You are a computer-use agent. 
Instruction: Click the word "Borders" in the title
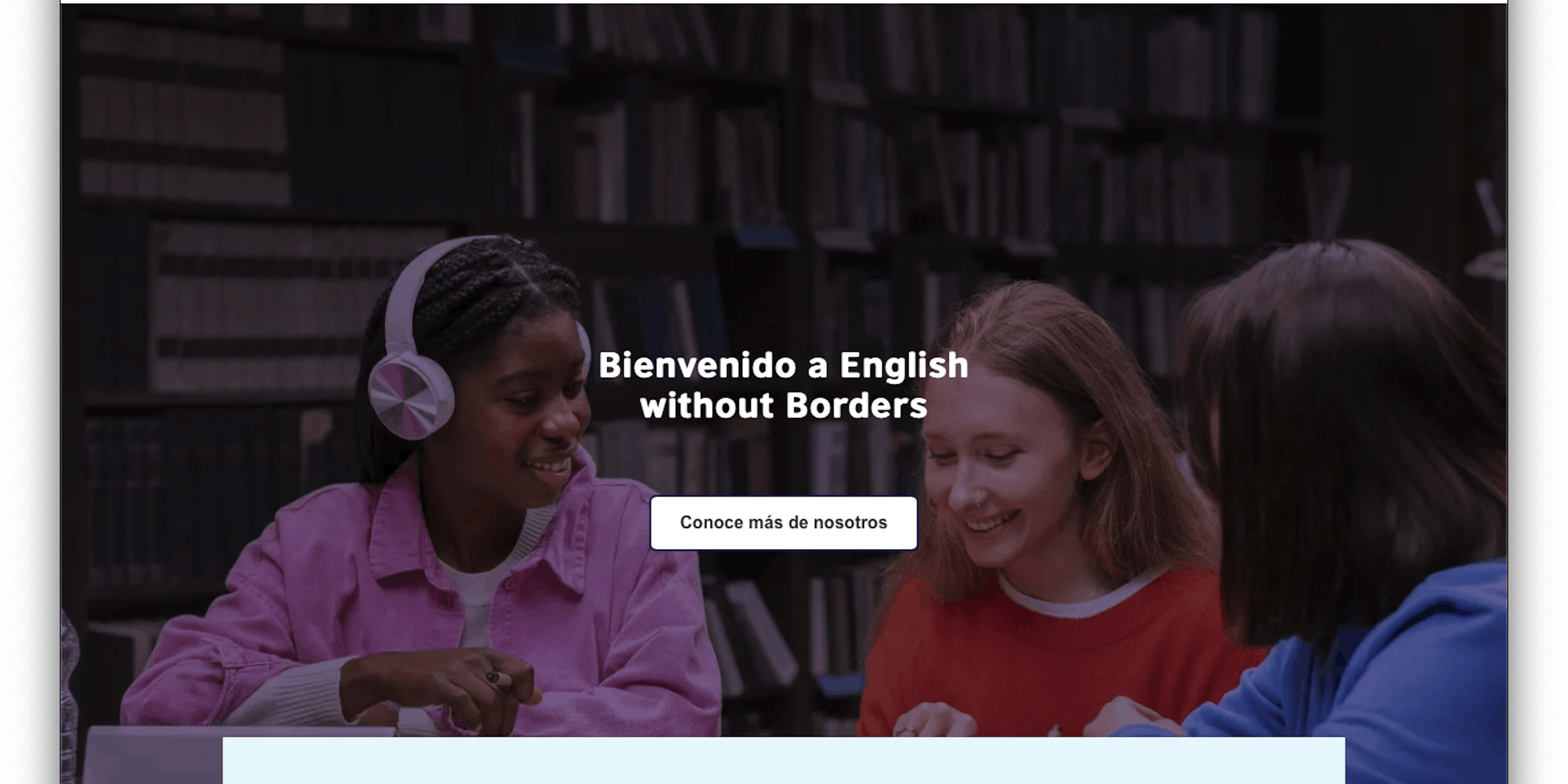856,405
